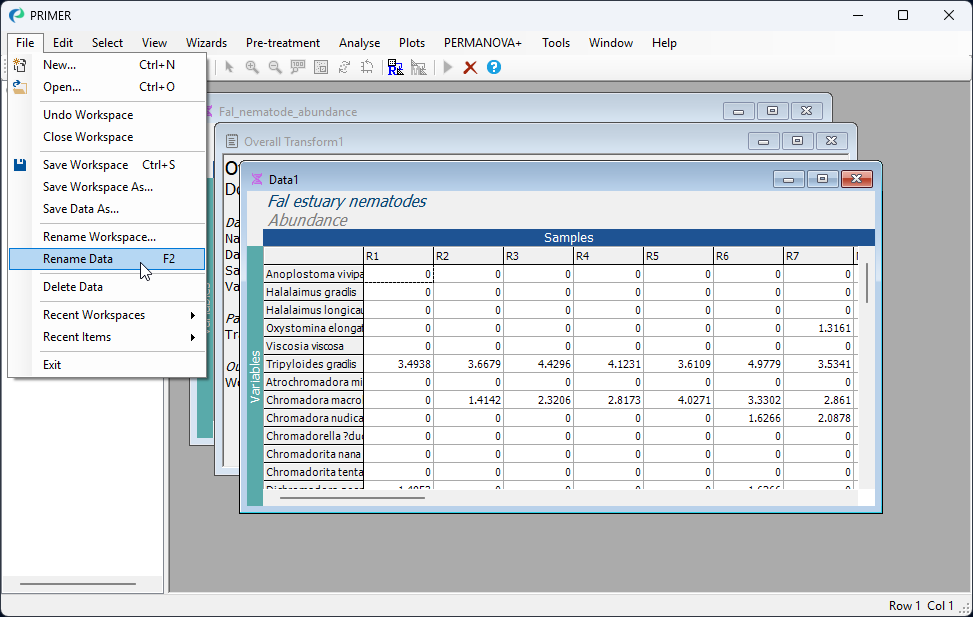Click the Tripyloides gracilis row label
This screenshot has height=617, width=973.
point(313,364)
